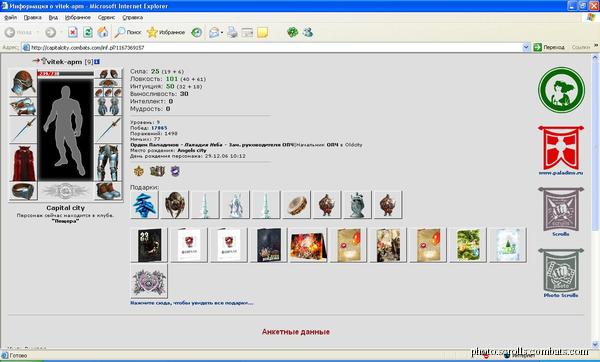The height and width of the screenshot is (362, 600).
Task: Open the Сервис menu
Action: point(106,18)
